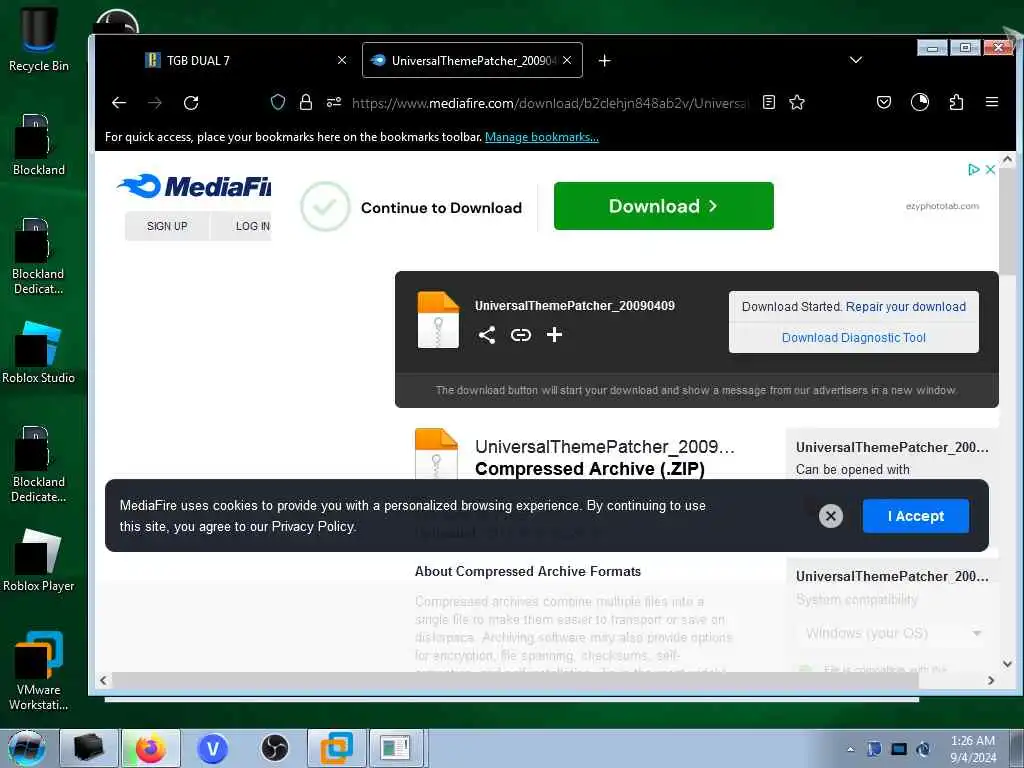
Task: Click the share icon for the file
Action: (487, 335)
